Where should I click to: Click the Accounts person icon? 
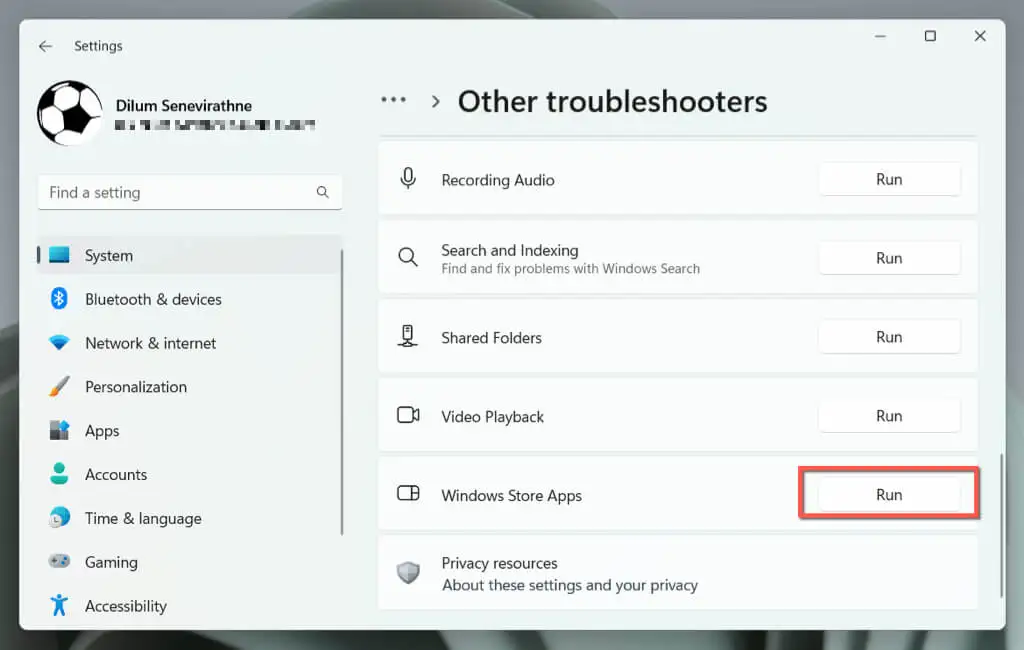(59, 475)
